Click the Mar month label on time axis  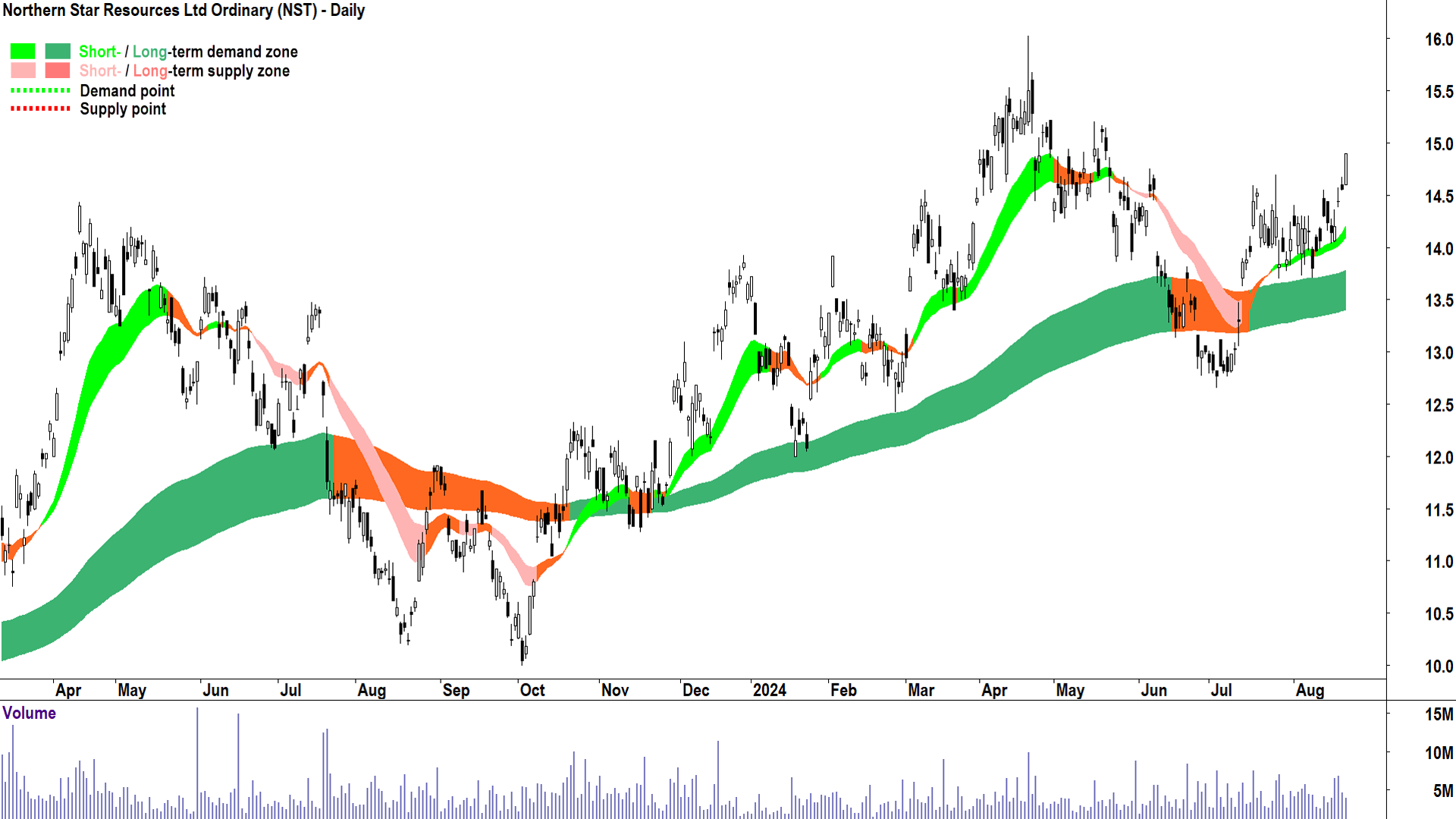[921, 690]
